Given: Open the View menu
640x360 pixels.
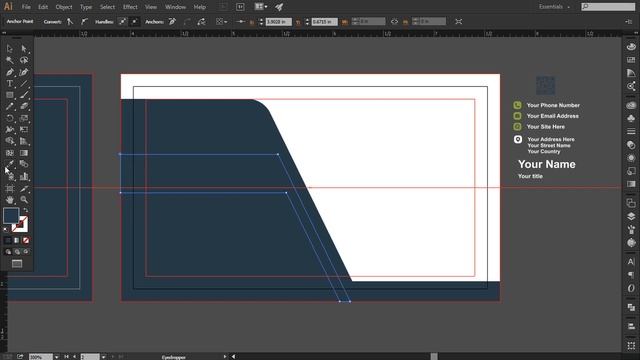Looking at the screenshot, I should point(151,7).
